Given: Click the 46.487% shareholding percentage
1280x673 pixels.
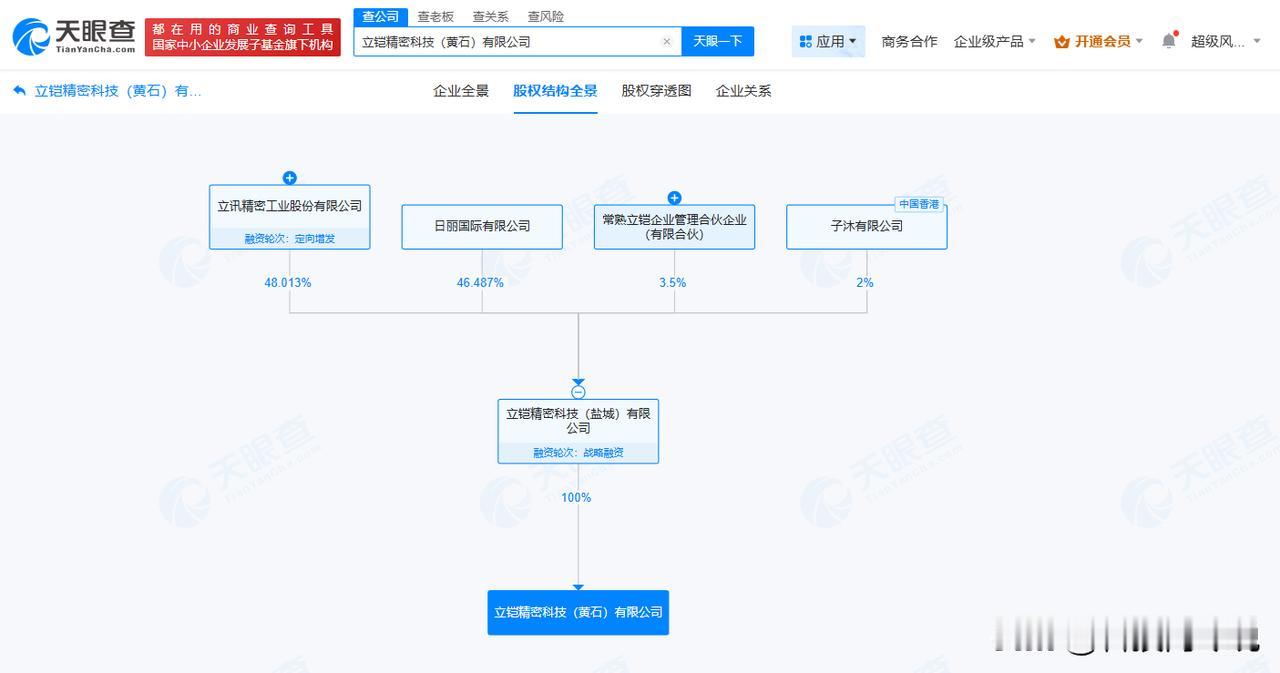Looking at the screenshot, I should [480, 283].
